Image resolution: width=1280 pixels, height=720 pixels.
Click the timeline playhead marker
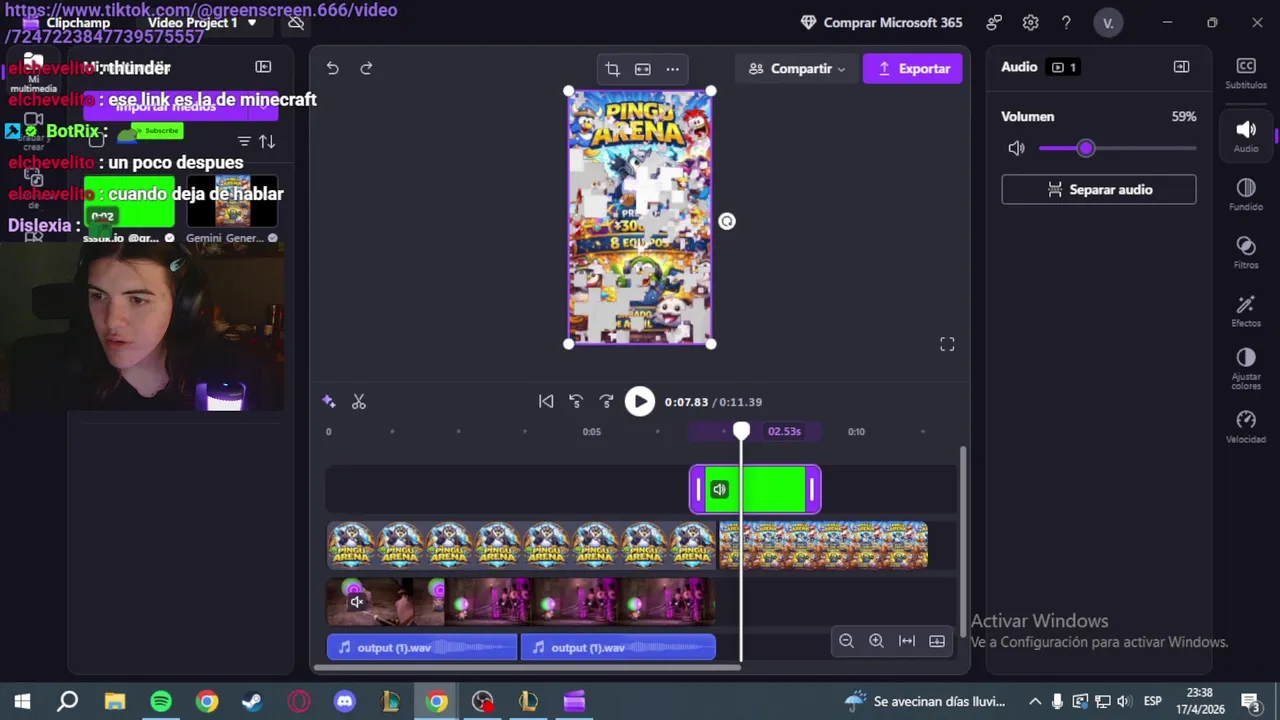coord(741,431)
